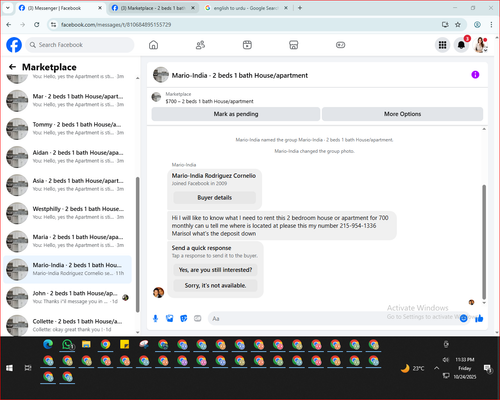Click the voice clip microphone icon
The image size is (500, 400).
155,318
